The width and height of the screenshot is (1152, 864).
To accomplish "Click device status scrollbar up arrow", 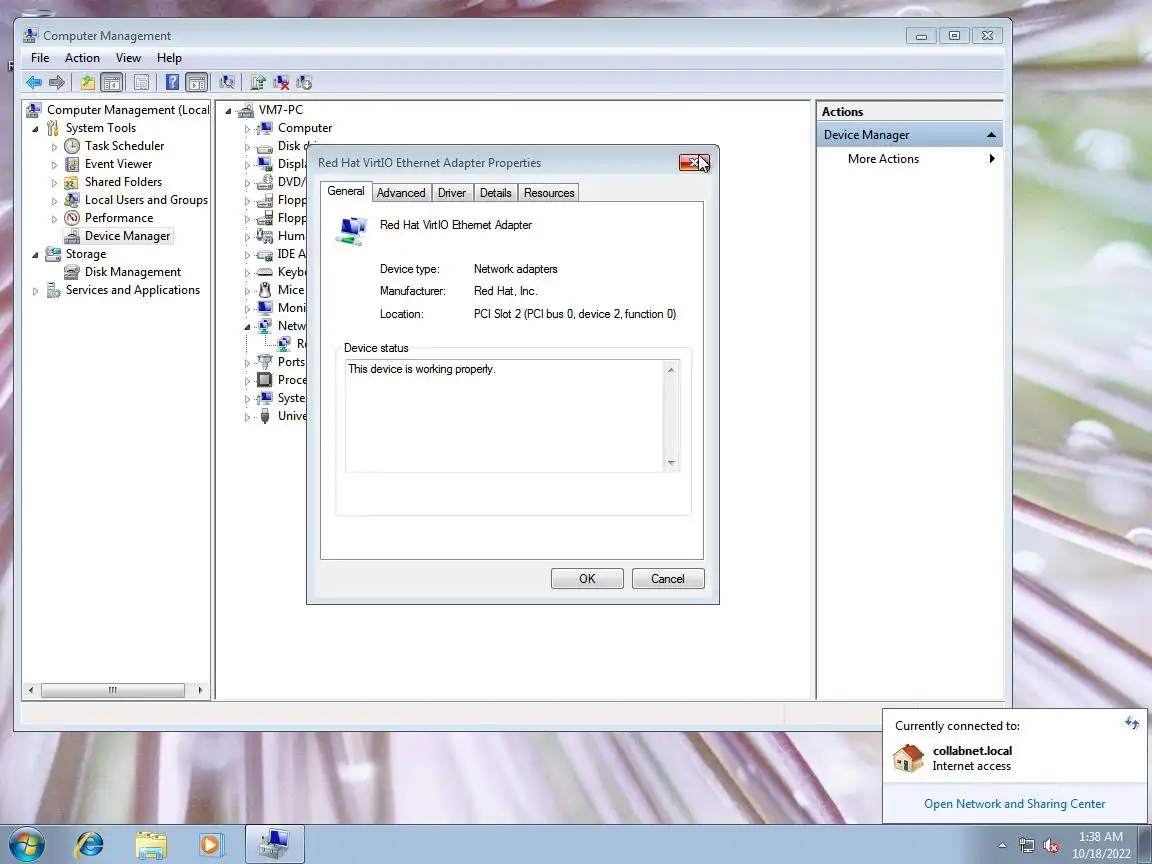I will pos(671,370).
